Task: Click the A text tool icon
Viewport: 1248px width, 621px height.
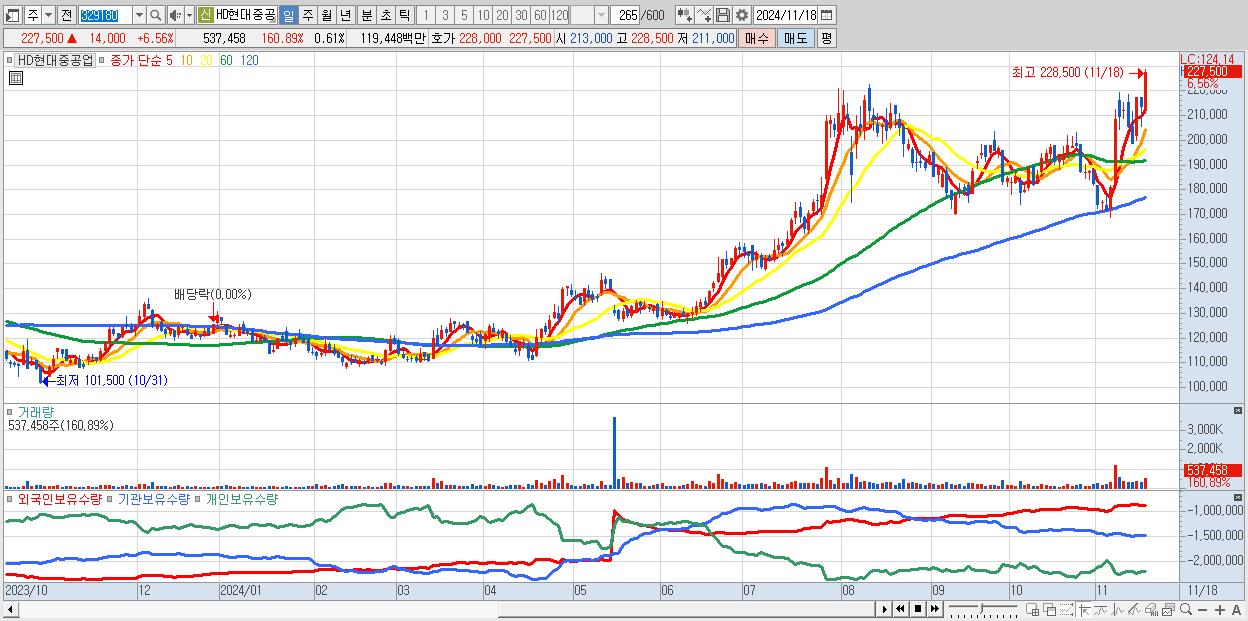Action: pos(1237,610)
